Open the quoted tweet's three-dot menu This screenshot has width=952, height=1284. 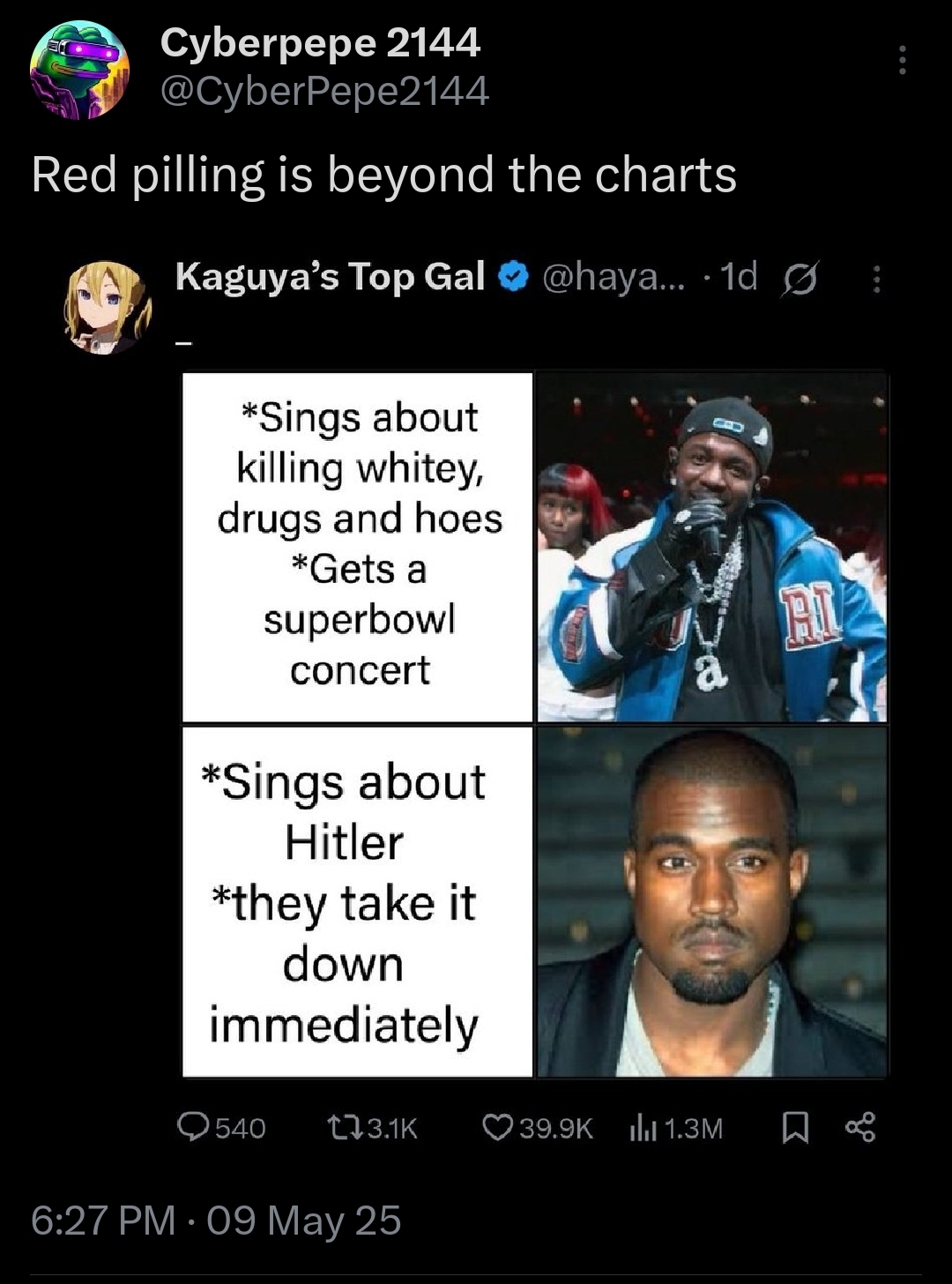875,280
